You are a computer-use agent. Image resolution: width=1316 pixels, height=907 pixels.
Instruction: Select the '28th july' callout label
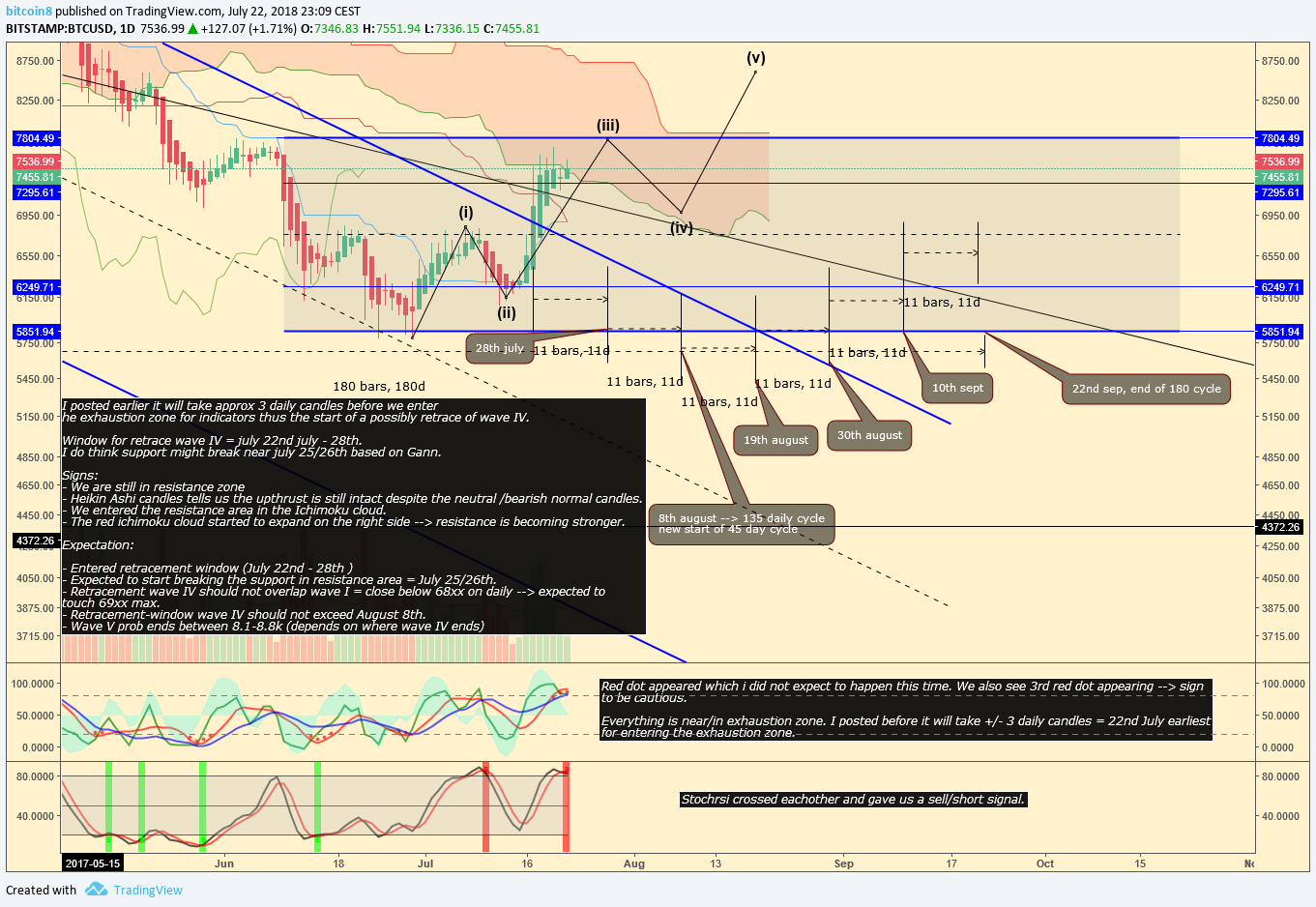tap(500, 348)
